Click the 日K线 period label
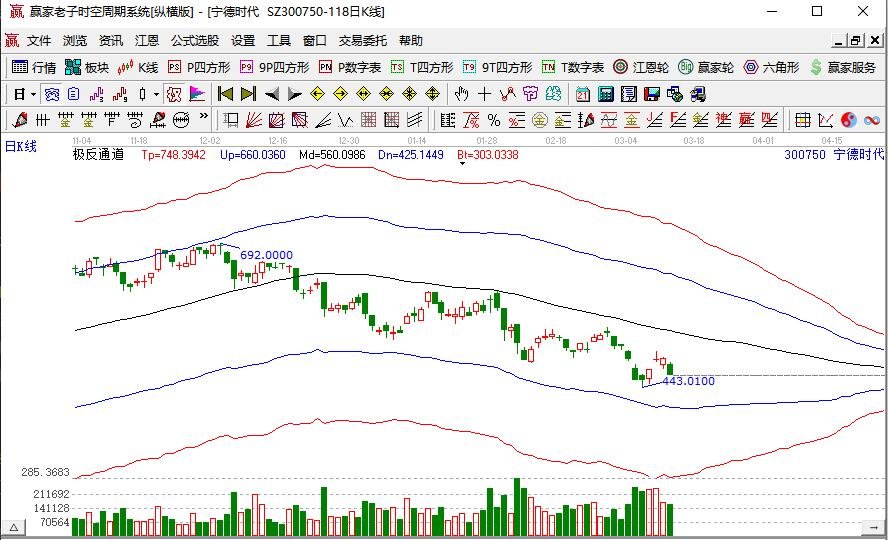The height and width of the screenshot is (540, 888). [21, 147]
